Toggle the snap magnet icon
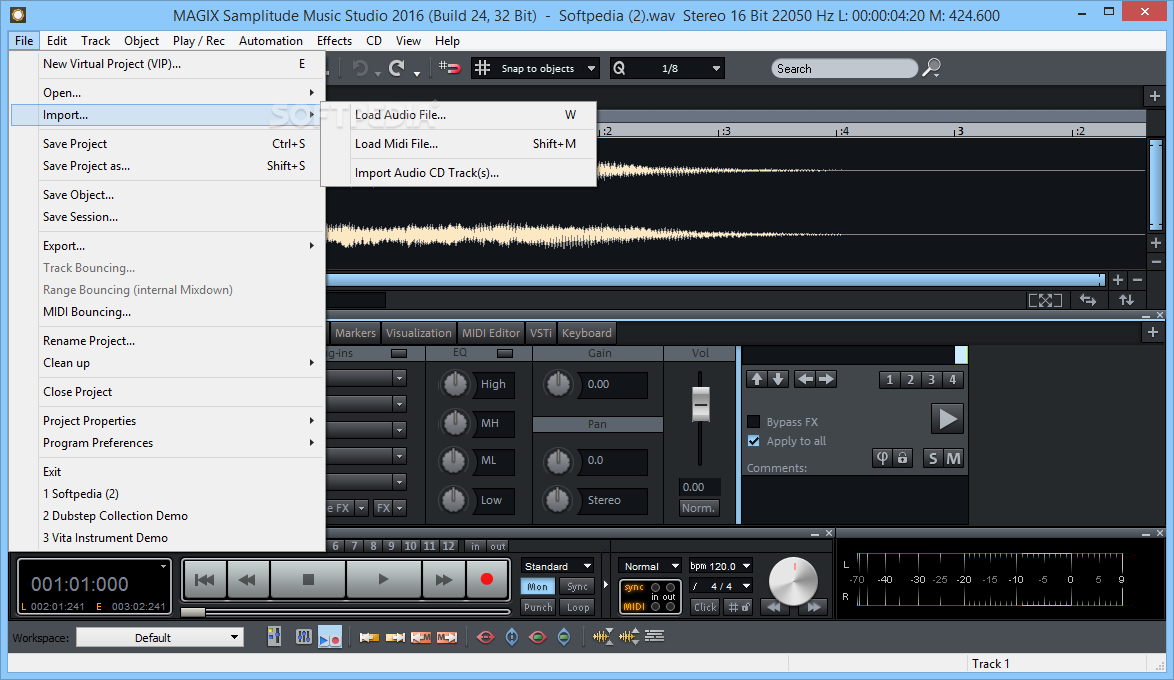The image size is (1174, 680). (x=449, y=68)
